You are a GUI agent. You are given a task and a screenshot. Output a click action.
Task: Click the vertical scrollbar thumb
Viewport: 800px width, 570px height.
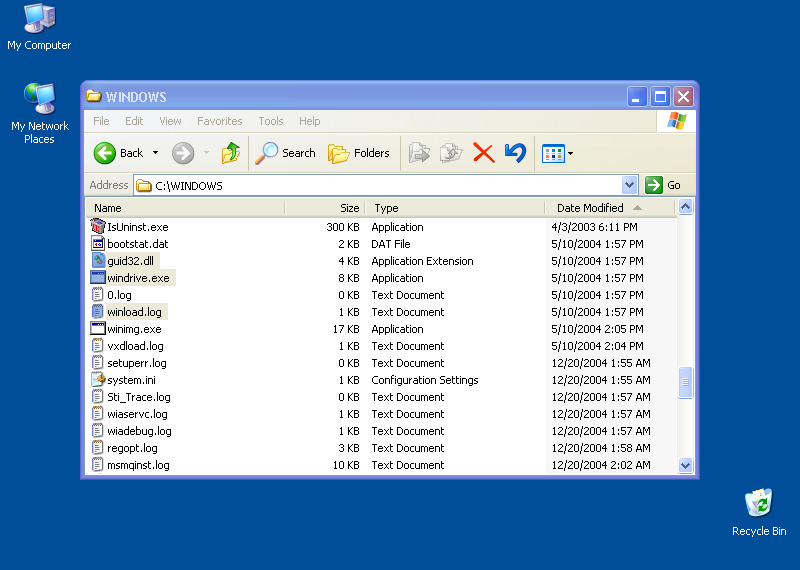(685, 382)
